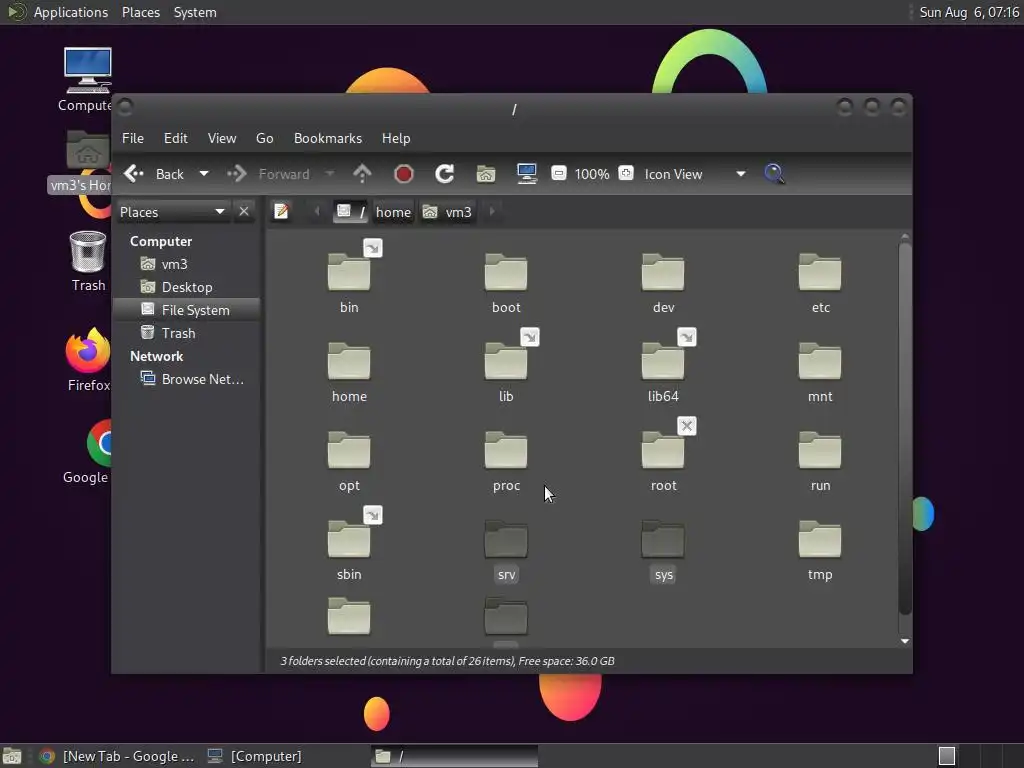The width and height of the screenshot is (1024, 768).
Task: Open the System panel menu
Action: pos(195,12)
